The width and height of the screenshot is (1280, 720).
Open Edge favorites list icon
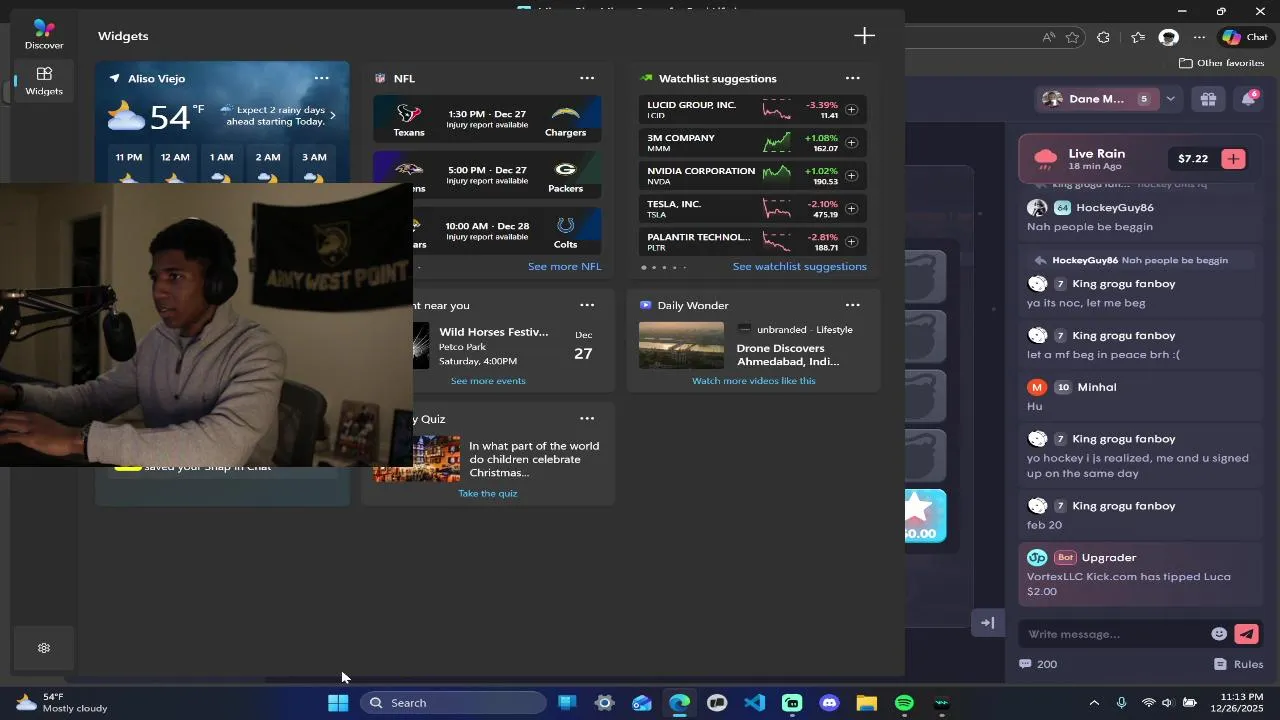[x=1138, y=37]
